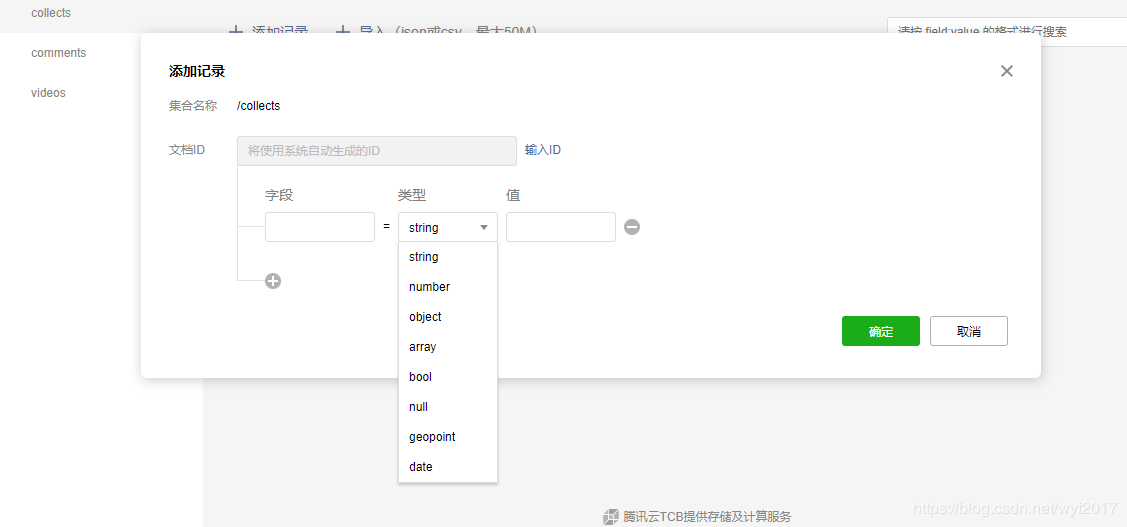Screen dimensions: 1127x527
Task: Choose object from type list
Action: (x=448, y=317)
